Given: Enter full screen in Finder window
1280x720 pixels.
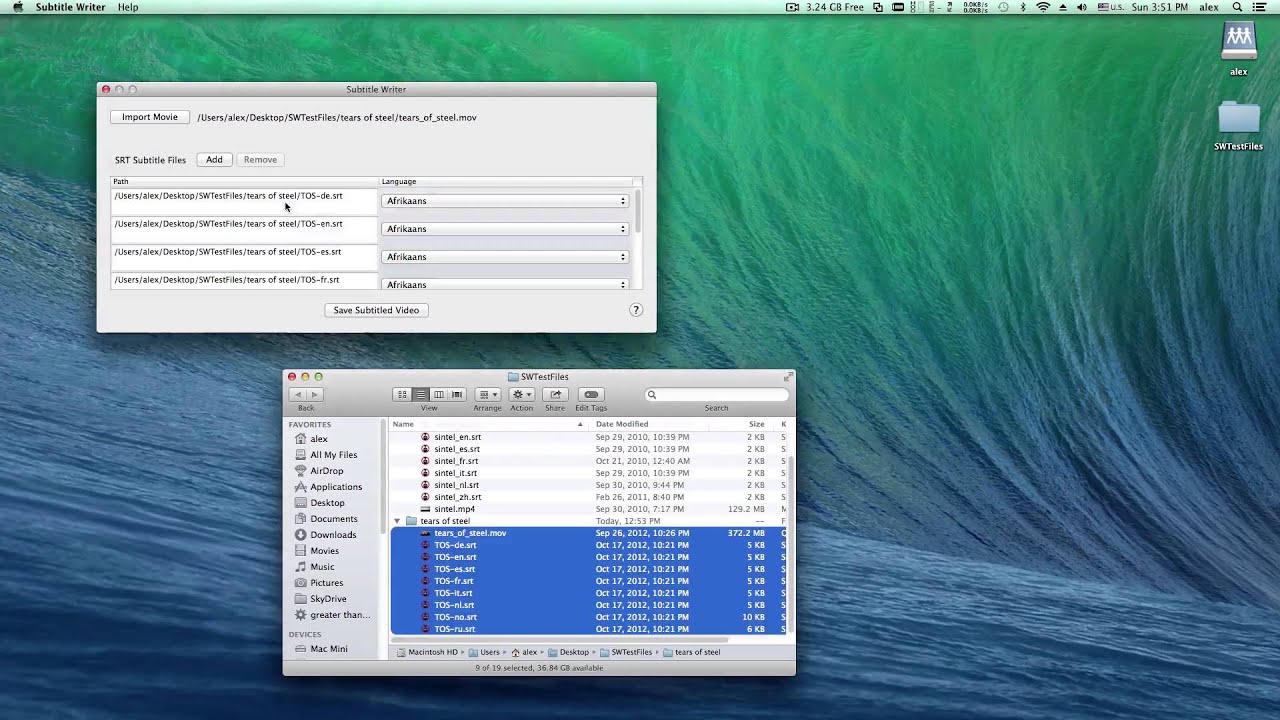Looking at the screenshot, I should (x=788, y=377).
